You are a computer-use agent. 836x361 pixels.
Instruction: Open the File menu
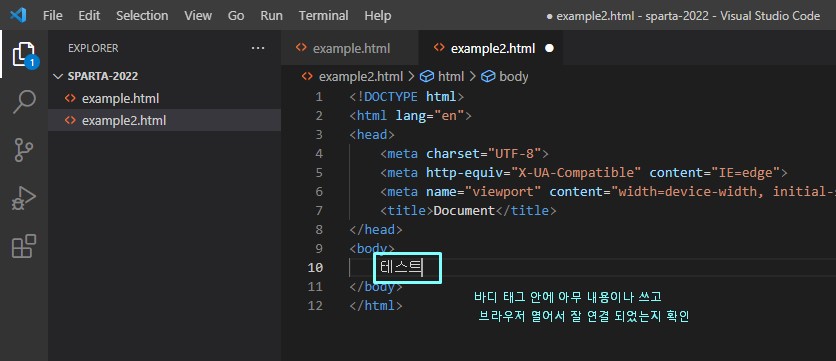(52, 15)
